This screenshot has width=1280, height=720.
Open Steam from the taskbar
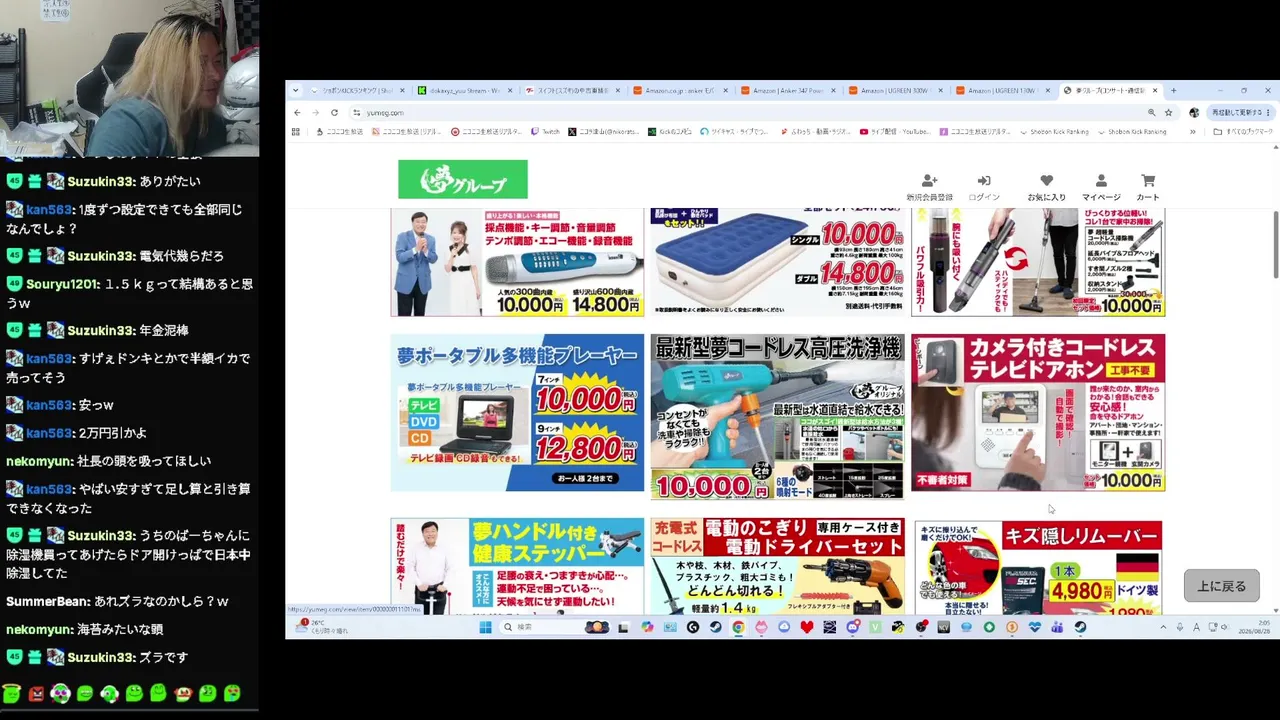716,627
